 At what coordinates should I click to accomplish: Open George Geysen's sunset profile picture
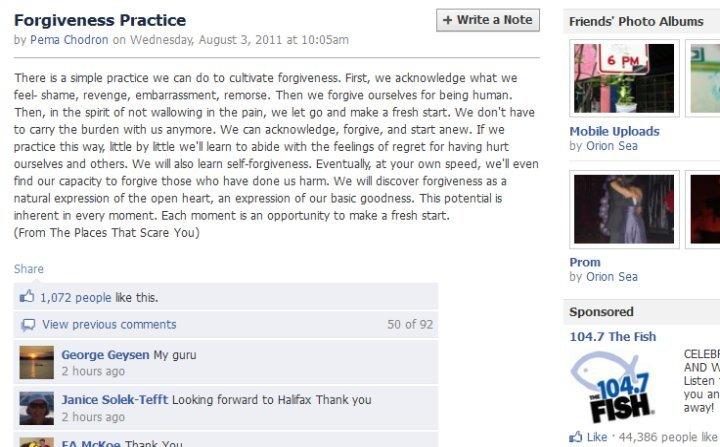click(x=37, y=362)
